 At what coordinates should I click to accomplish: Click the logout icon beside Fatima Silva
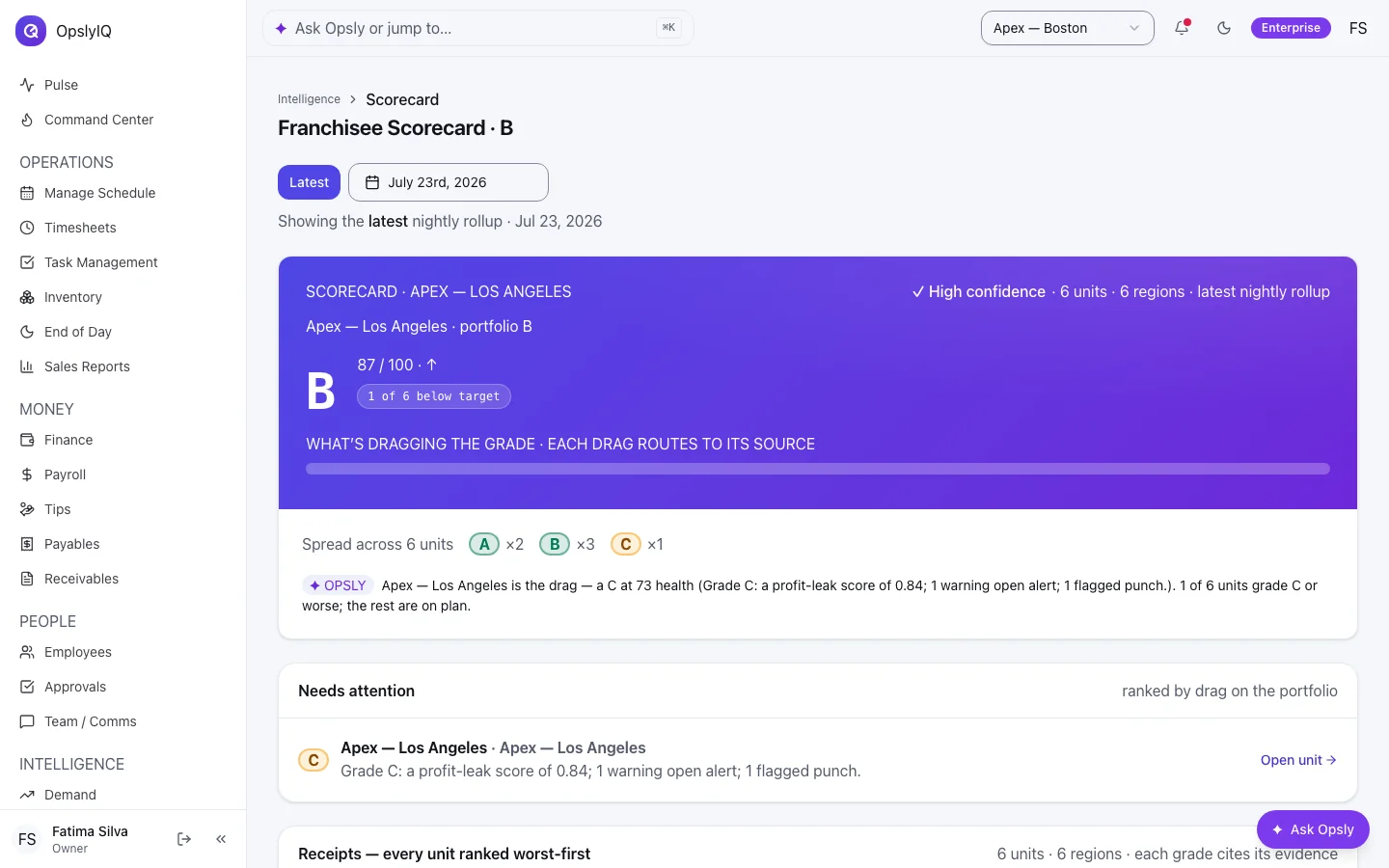184,839
